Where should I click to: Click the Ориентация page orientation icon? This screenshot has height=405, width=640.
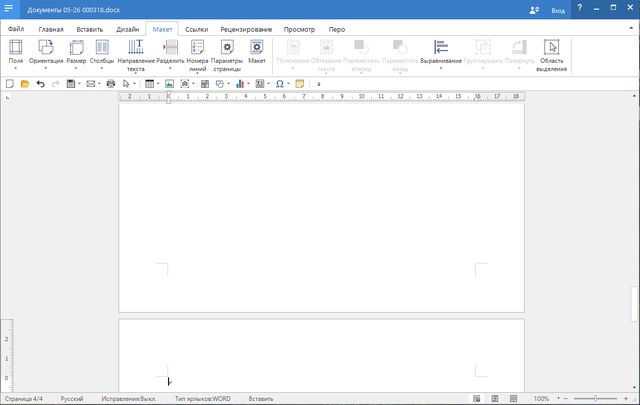tap(46, 54)
